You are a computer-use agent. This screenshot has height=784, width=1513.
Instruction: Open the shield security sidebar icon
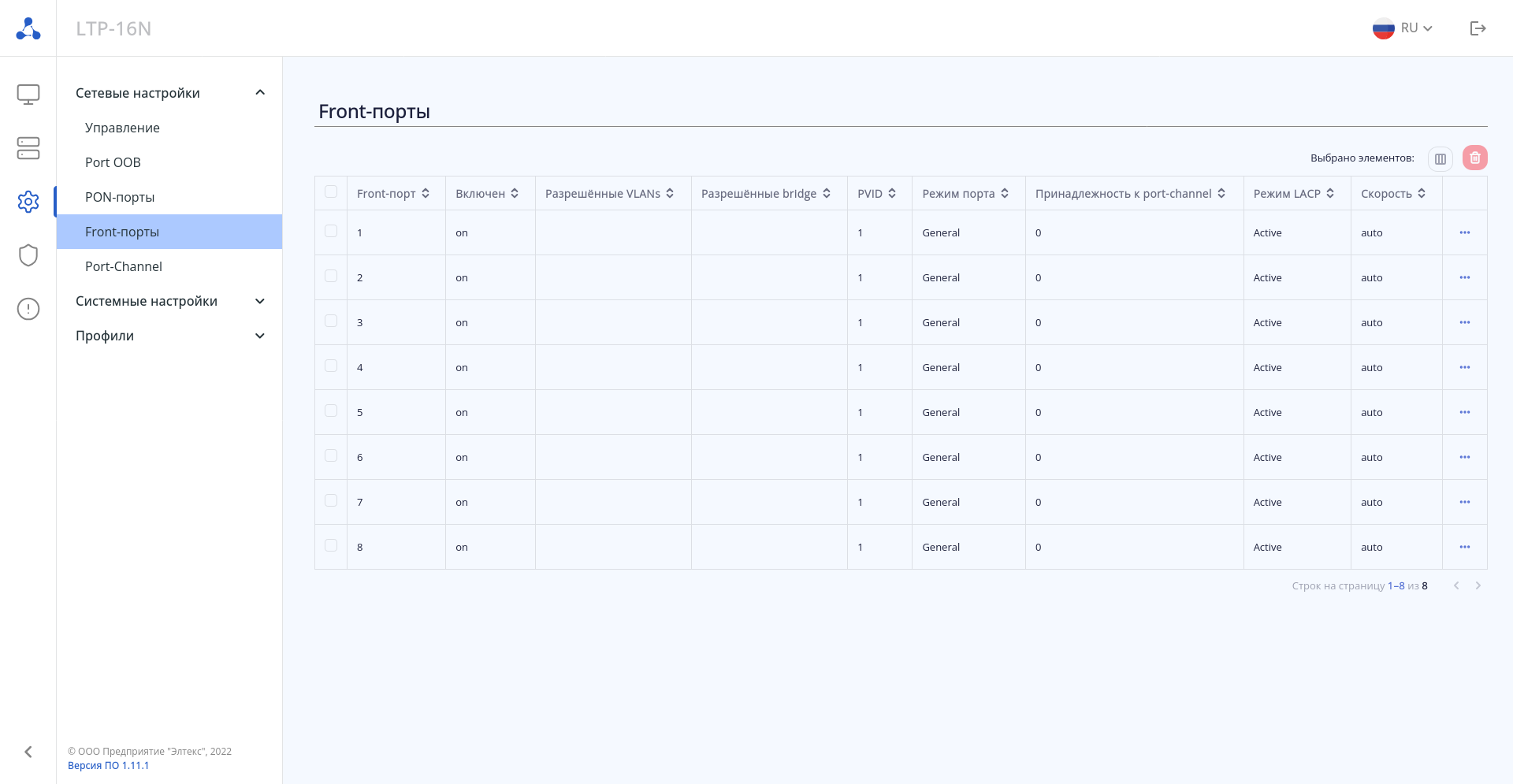pyautogui.click(x=28, y=255)
